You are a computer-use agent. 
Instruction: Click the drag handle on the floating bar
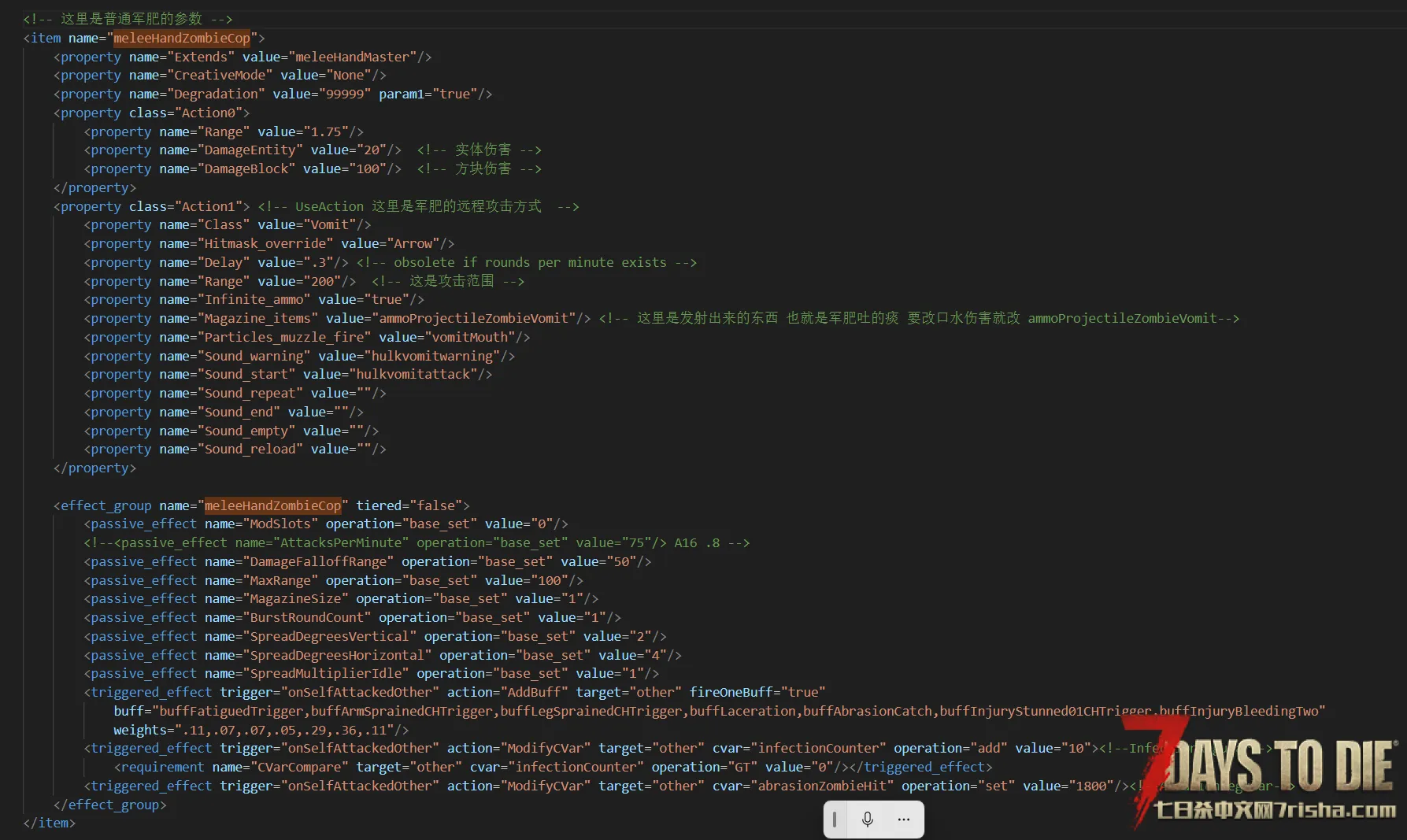coord(835,820)
